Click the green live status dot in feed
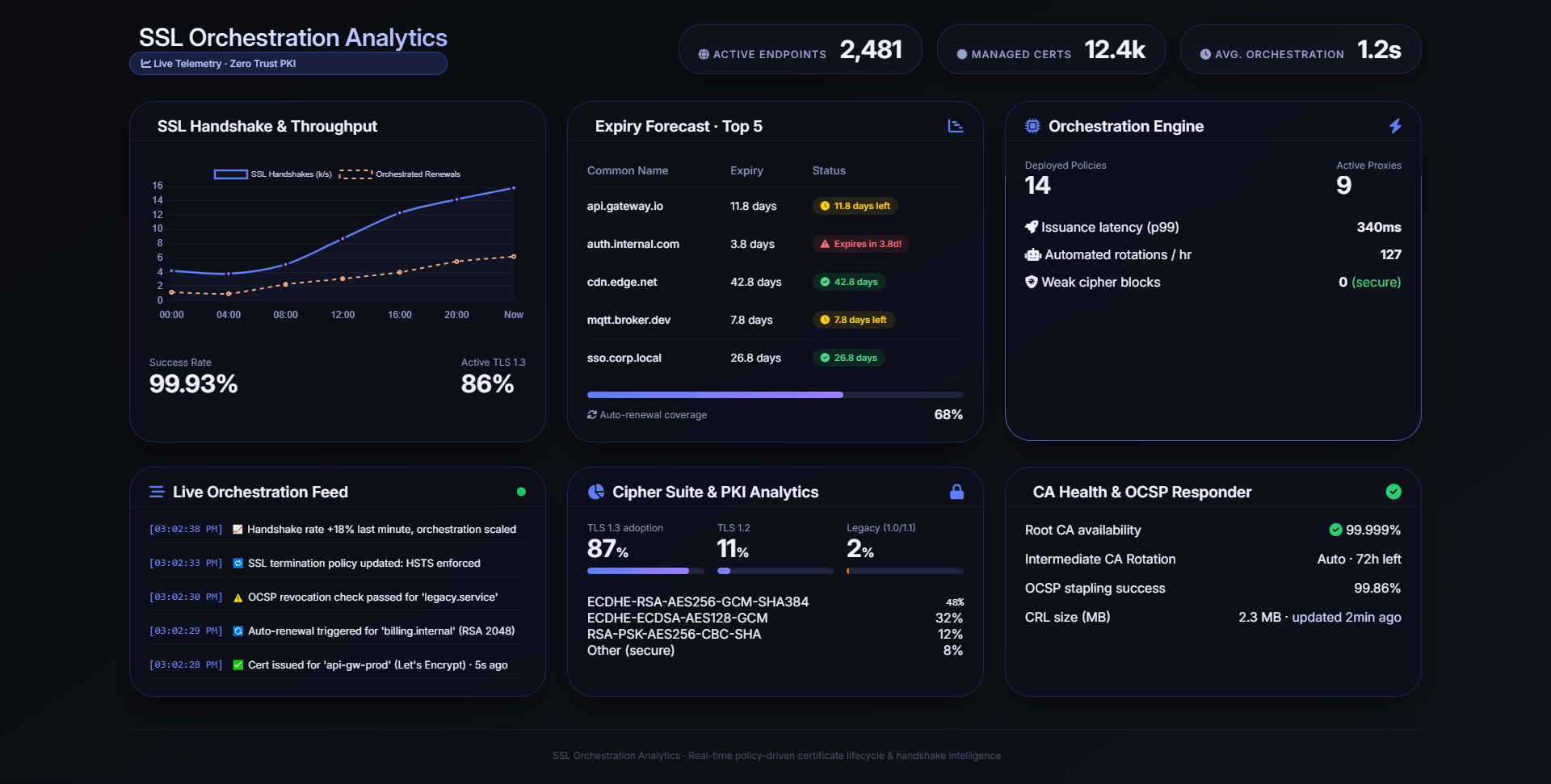This screenshot has height=784, width=1551. coord(521,492)
